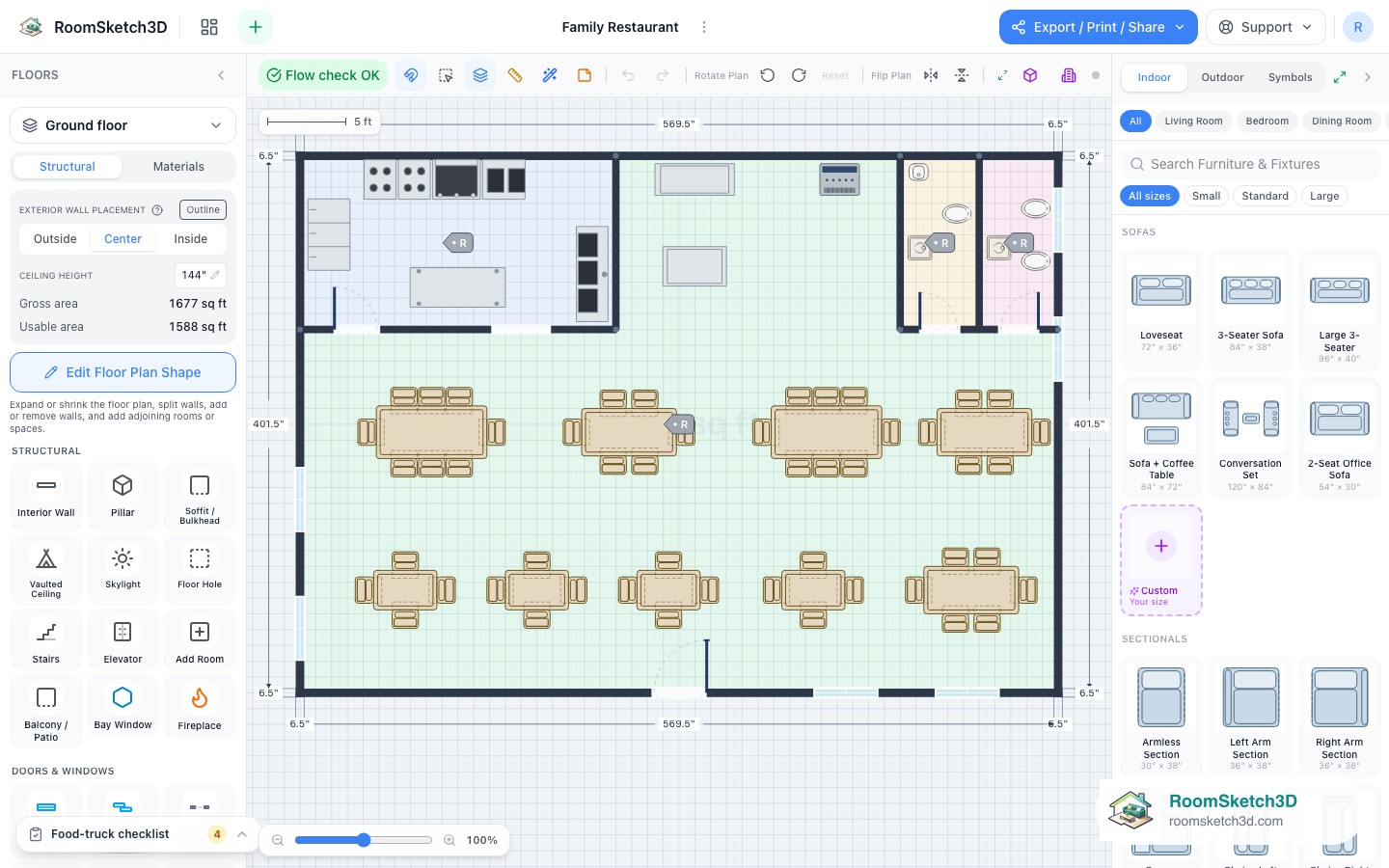Switch to the Outdoor tab

click(1222, 77)
